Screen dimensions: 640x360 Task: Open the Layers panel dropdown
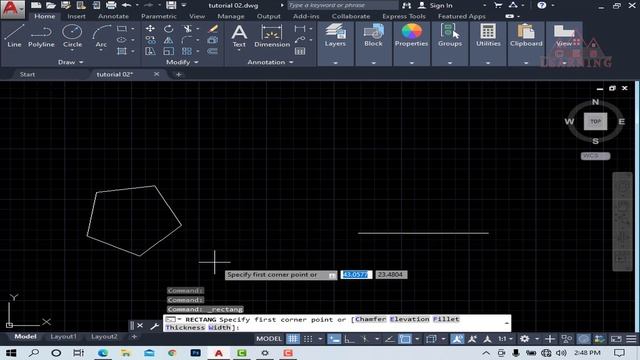[x=336, y=63]
